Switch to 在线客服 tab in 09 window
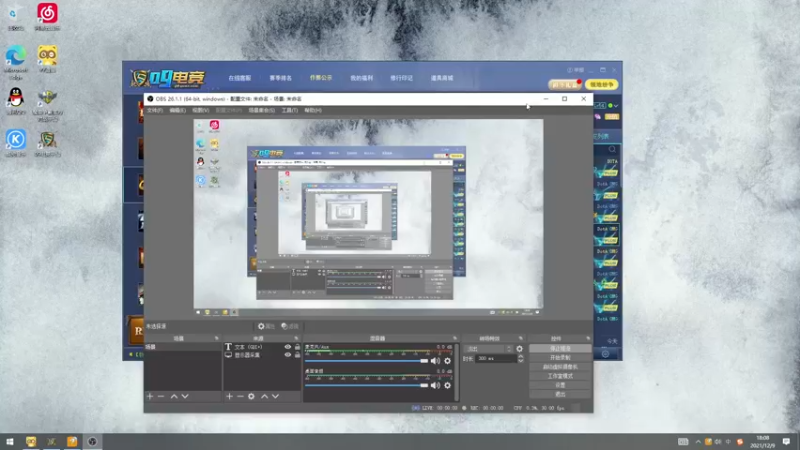 pos(240,78)
